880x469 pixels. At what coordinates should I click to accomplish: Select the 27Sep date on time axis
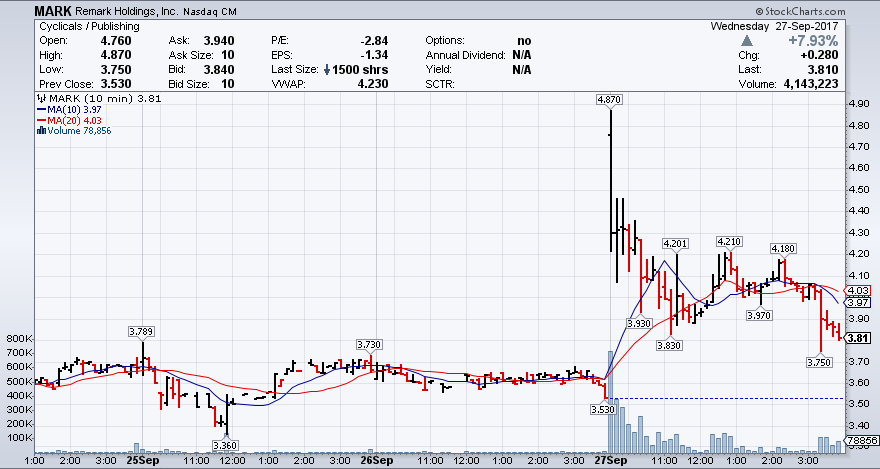click(x=610, y=462)
